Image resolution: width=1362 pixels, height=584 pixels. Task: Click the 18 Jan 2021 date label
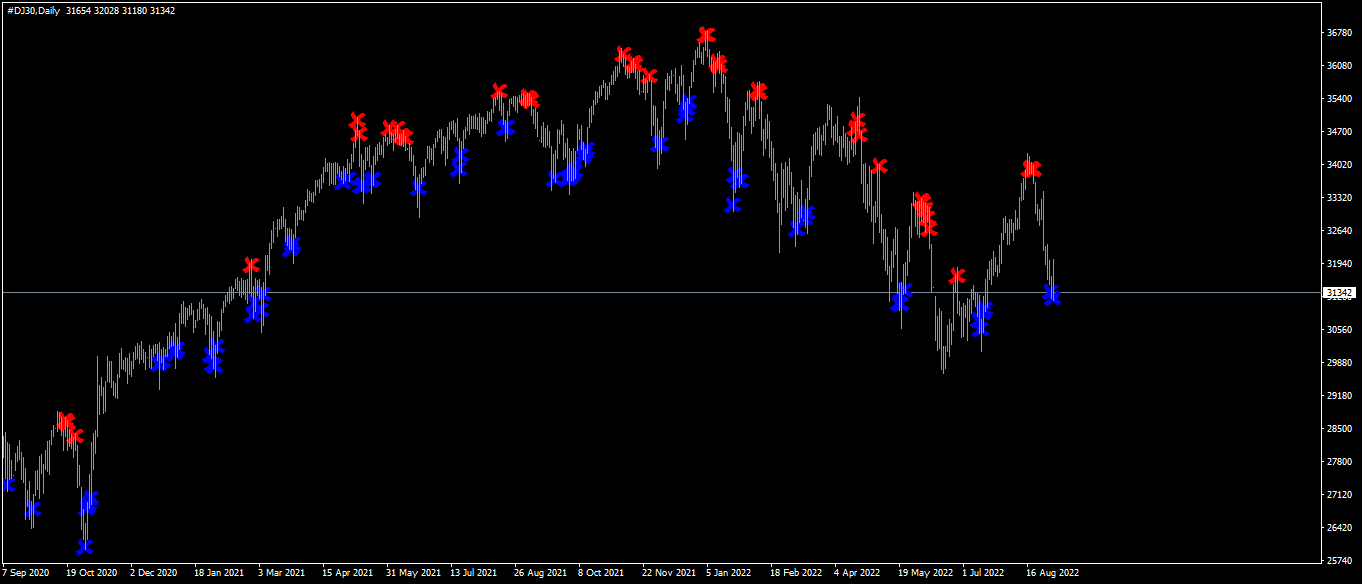[219, 573]
